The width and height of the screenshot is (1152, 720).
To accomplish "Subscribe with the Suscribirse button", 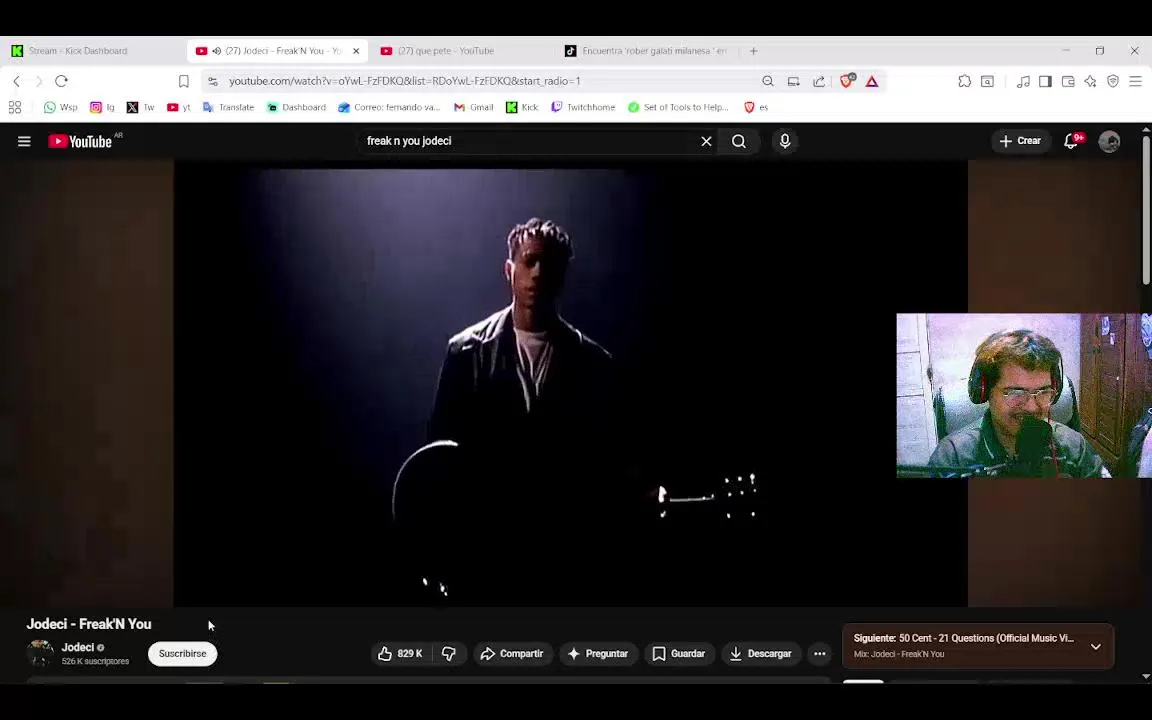I will [x=182, y=654].
